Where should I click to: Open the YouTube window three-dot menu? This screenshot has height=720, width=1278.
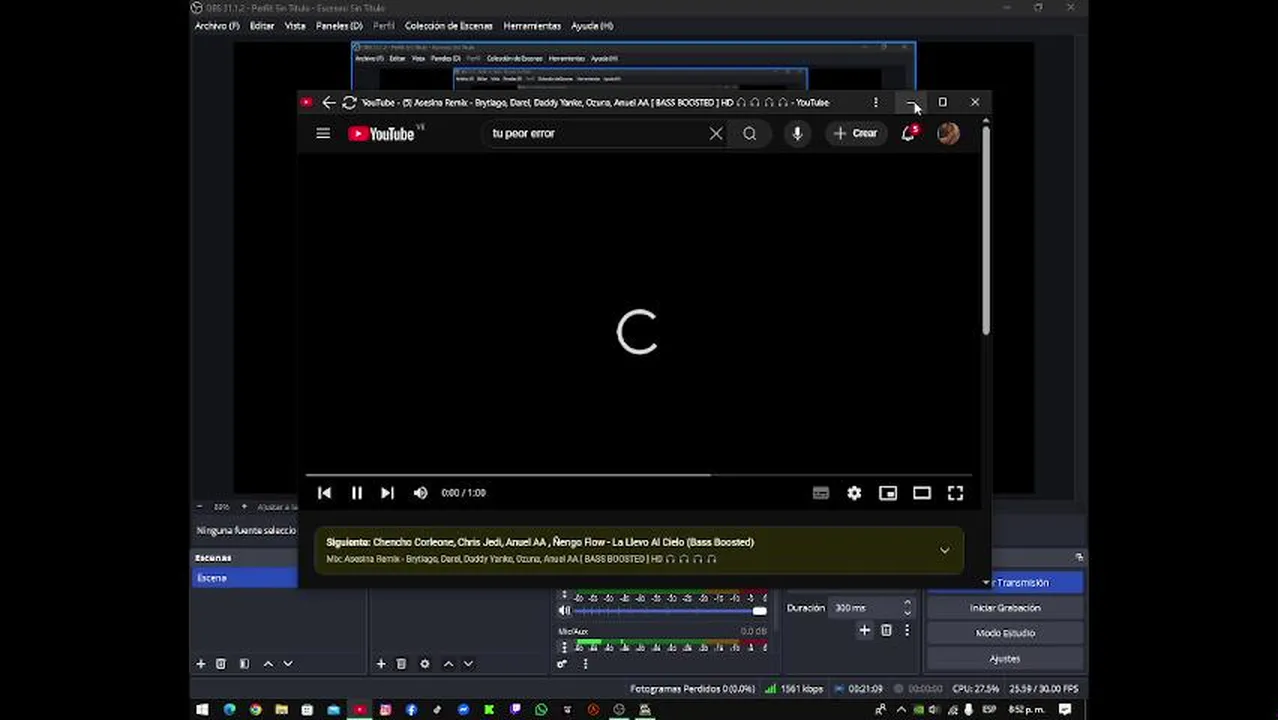tap(875, 102)
